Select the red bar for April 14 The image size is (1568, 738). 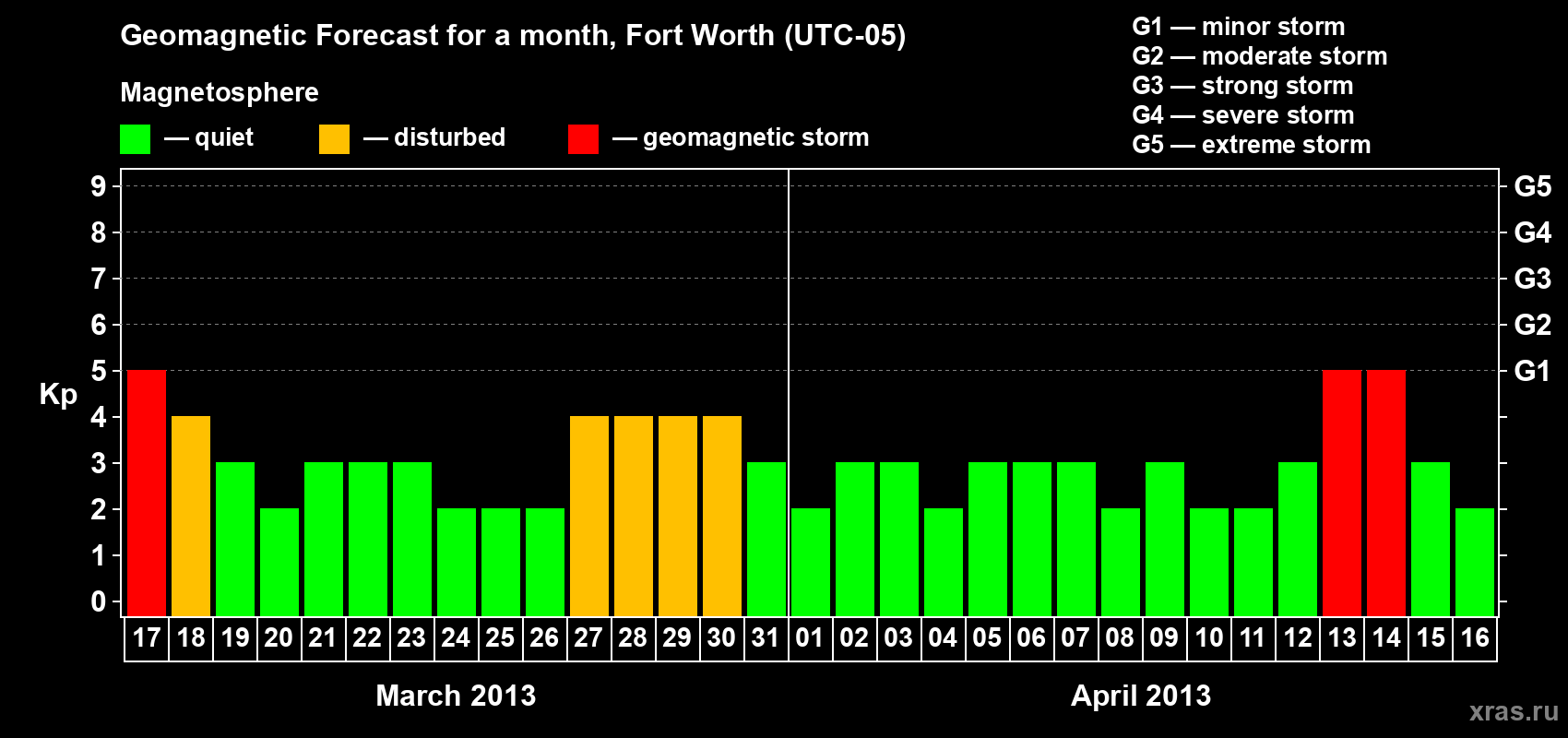tap(1386, 493)
